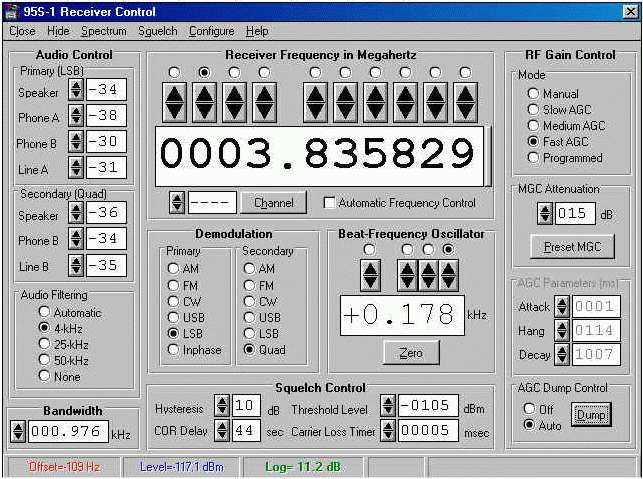
Task: Open the Configure menu
Action: (x=211, y=31)
